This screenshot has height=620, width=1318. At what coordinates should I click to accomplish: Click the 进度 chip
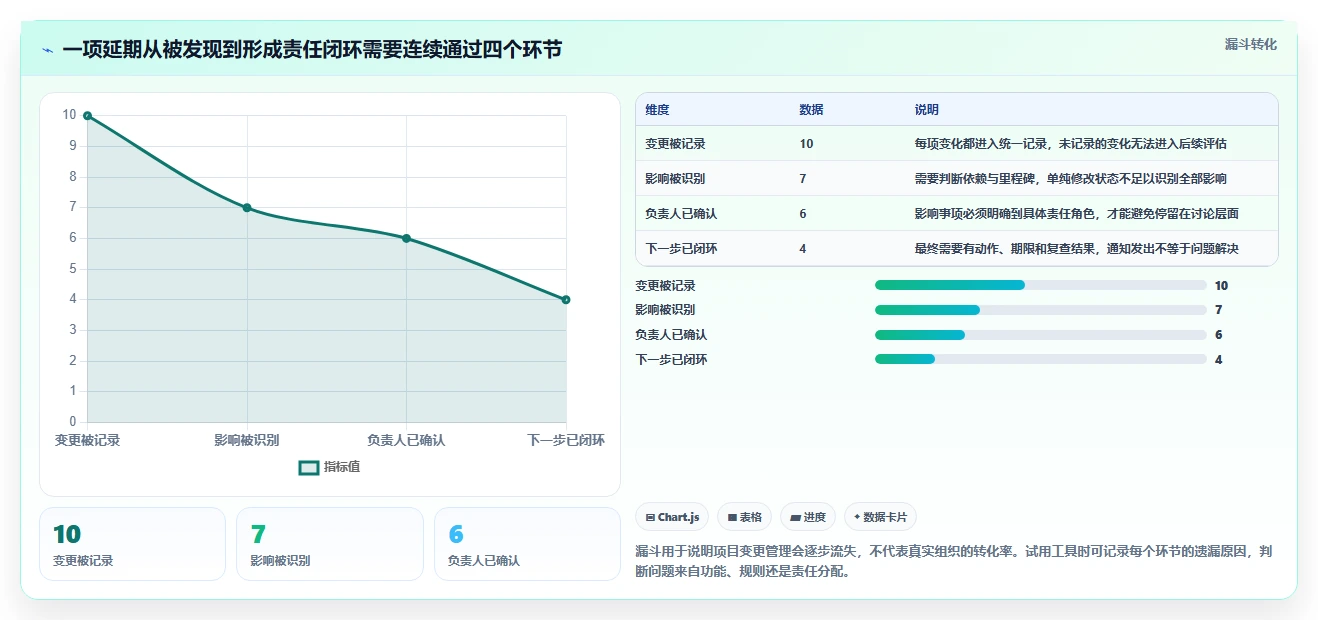point(807,517)
